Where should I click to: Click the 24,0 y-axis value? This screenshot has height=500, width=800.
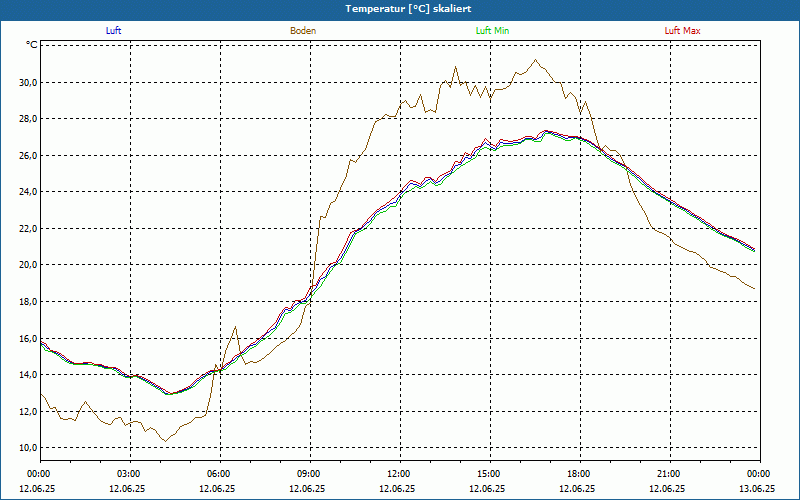(x=29, y=192)
